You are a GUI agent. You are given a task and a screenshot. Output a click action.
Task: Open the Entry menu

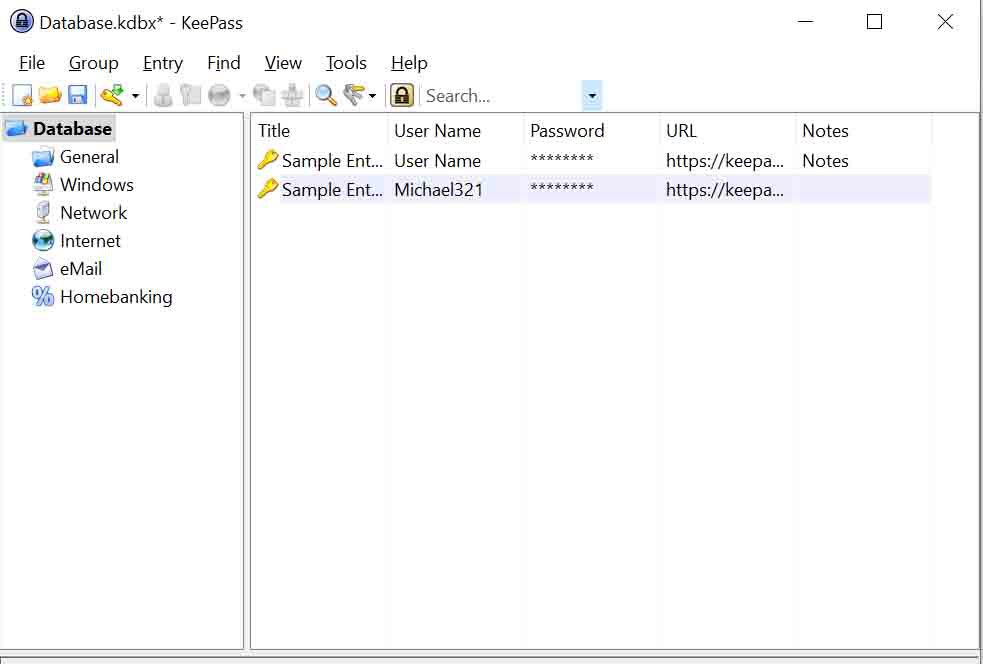pyautogui.click(x=163, y=63)
